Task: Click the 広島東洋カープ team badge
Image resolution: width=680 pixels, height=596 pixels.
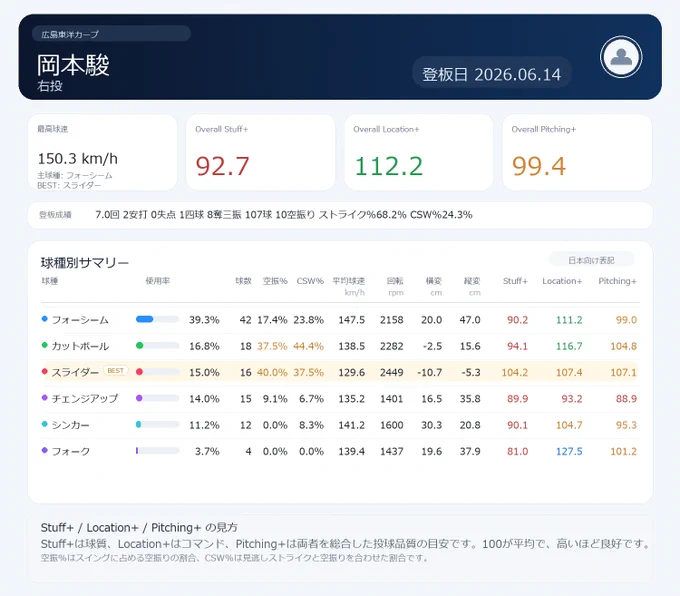Action: [111, 34]
